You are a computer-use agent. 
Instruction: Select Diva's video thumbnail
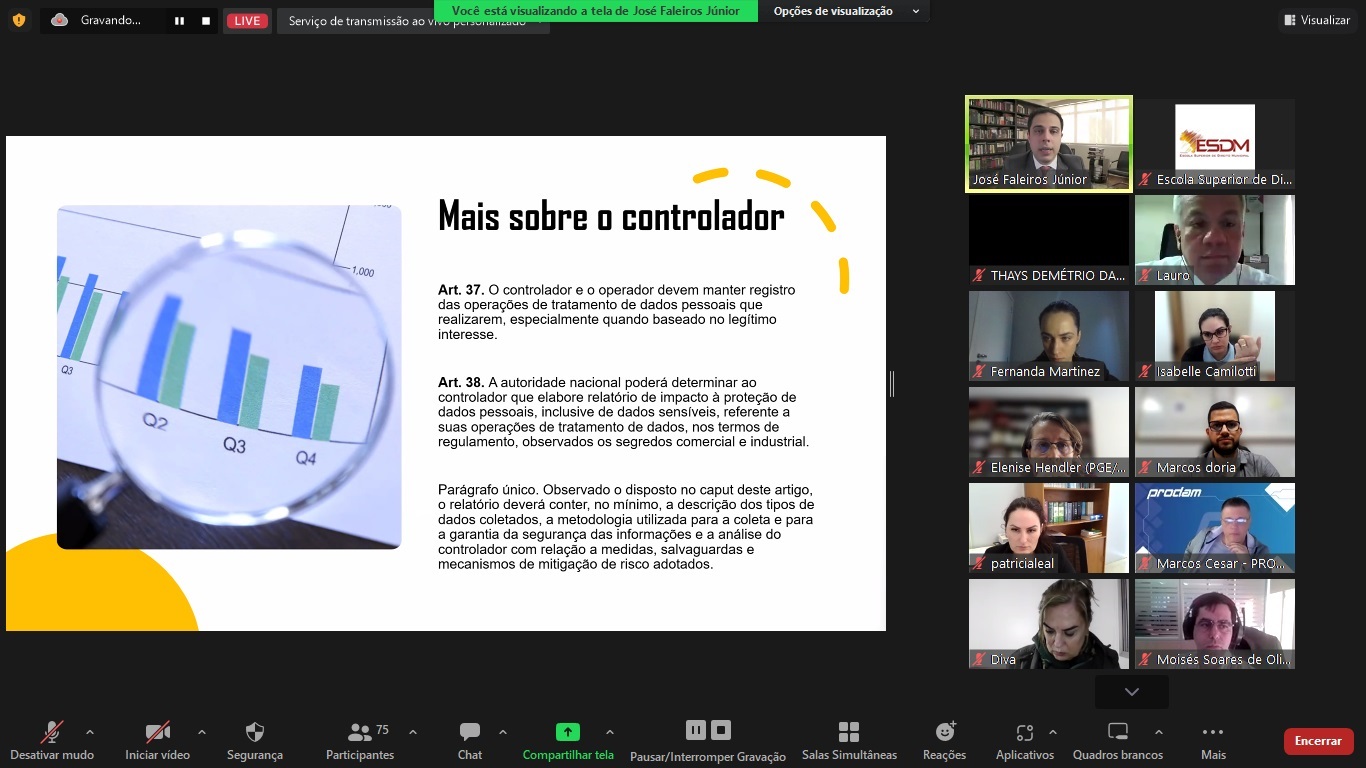pyautogui.click(x=1049, y=624)
